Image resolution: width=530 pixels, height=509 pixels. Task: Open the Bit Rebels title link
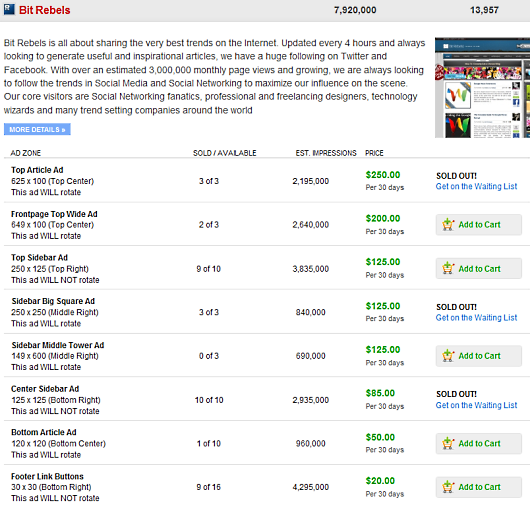[x=45, y=10]
